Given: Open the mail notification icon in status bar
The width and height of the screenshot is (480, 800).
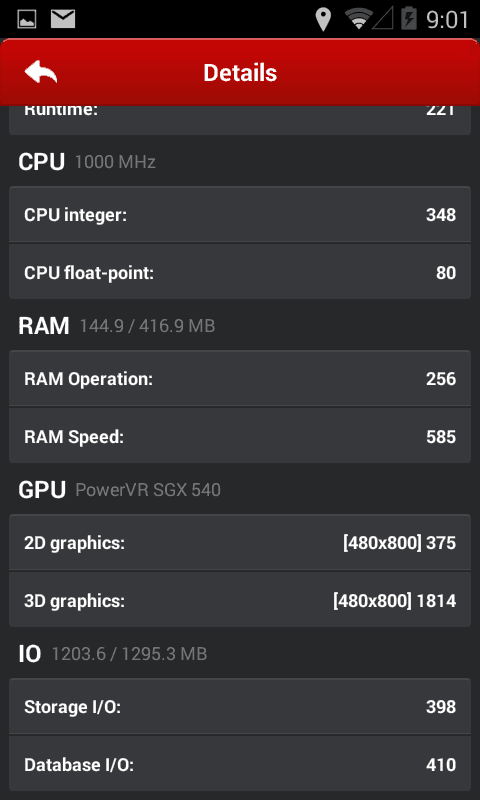Looking at the screenshot, I should [x=63, y=19].
